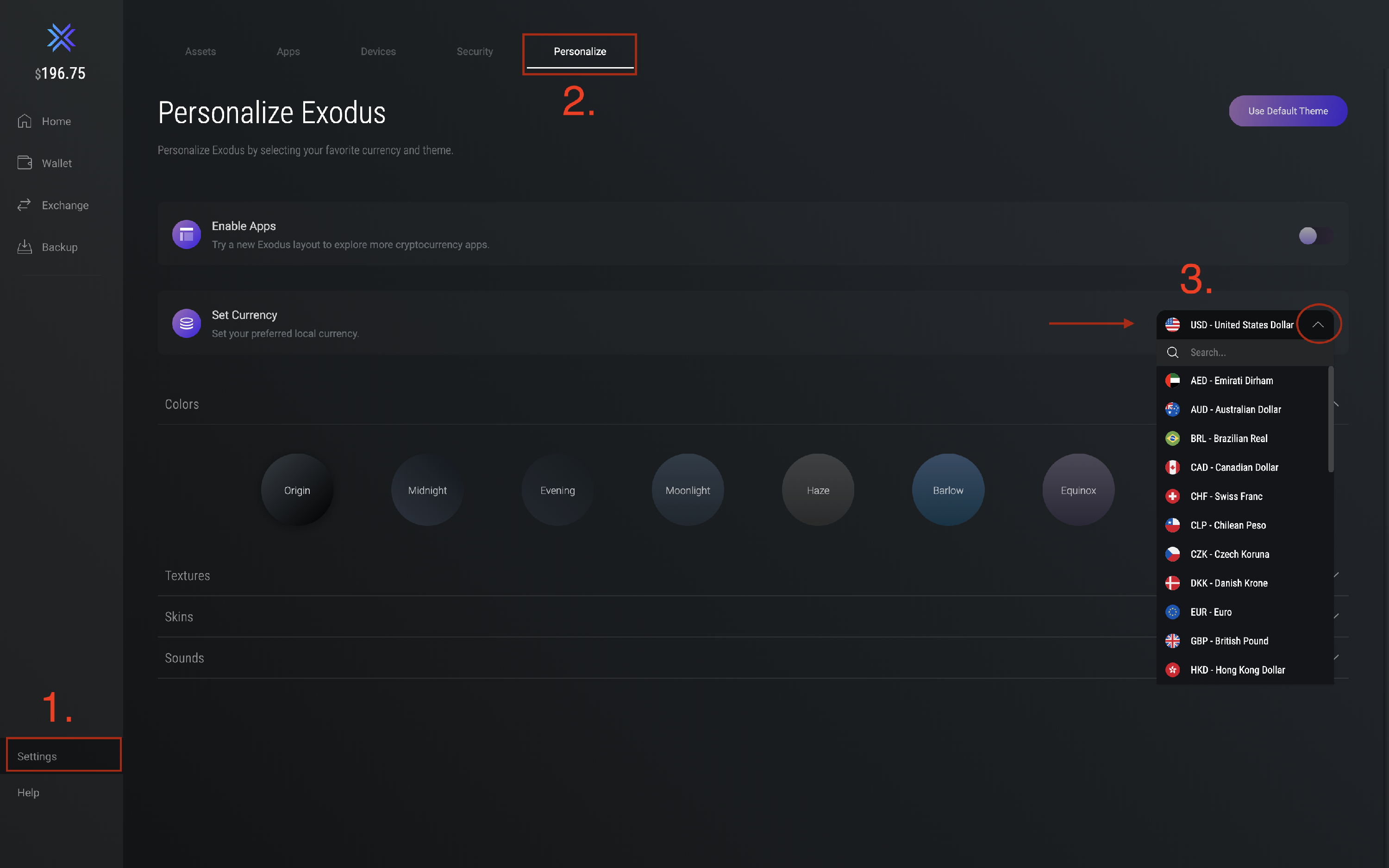Select the Personalize tab
The image size is (1389, 868).
coord(580,51)
